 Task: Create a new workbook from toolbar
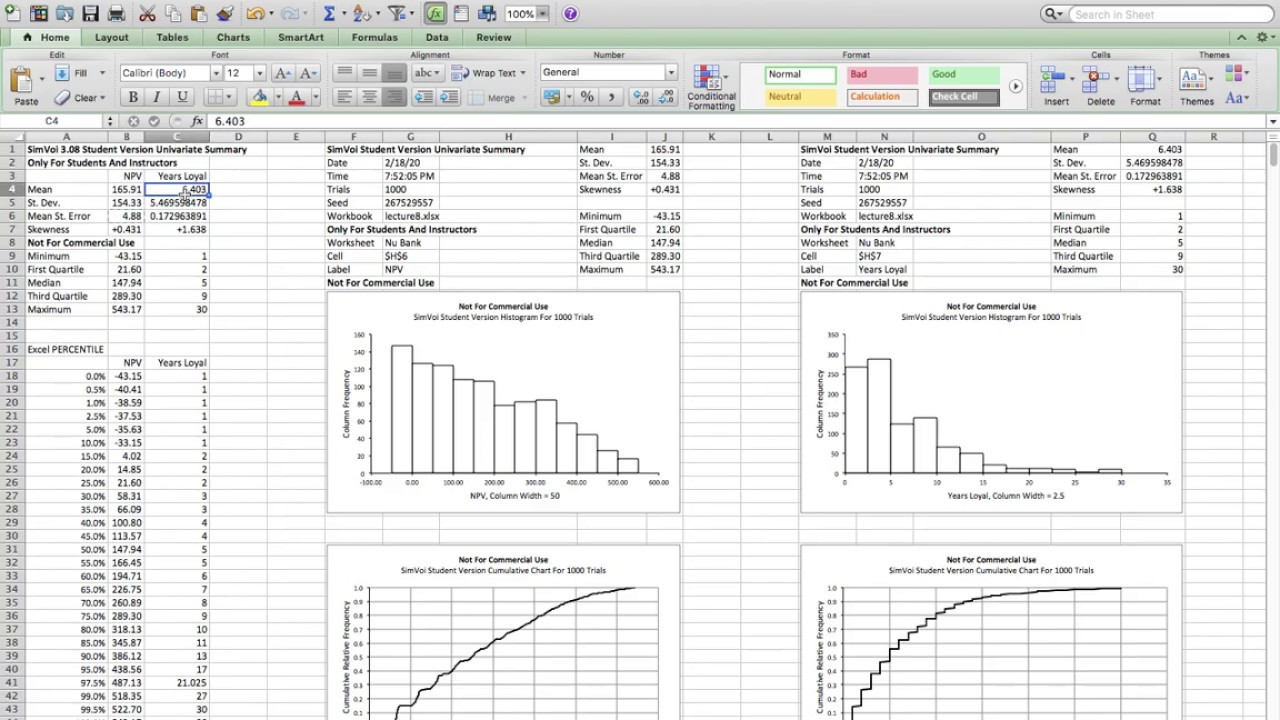(x=13, y=14)
